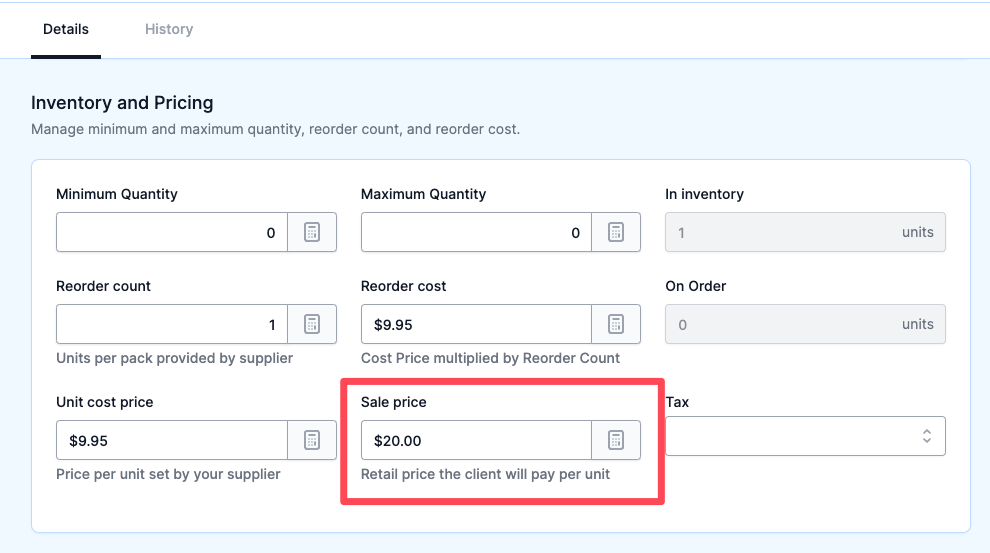Open calculator for Maximum Quantity
The height and width of the screenshot is (553, 990).
[x=616, y=232]
